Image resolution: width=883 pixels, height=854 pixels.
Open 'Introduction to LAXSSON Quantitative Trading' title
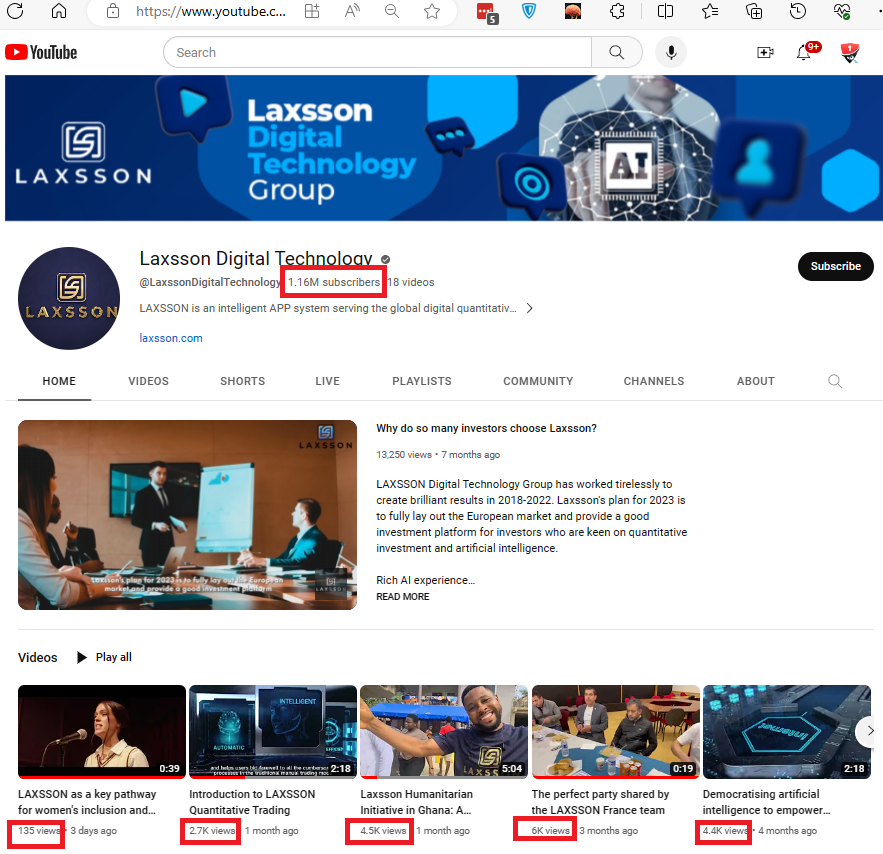pyautogui.click(x=252, y=802)
